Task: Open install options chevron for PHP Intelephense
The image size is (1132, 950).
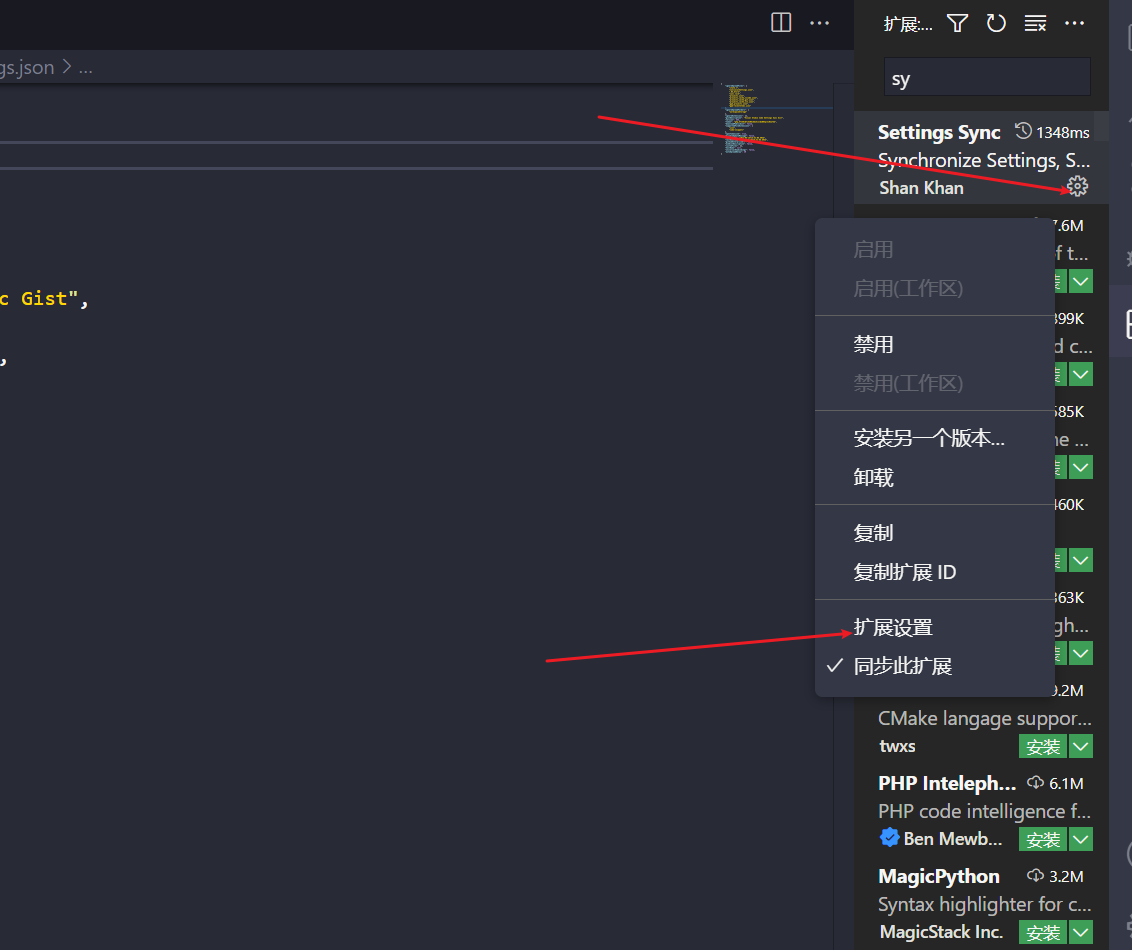Action: coord(1080,839)
